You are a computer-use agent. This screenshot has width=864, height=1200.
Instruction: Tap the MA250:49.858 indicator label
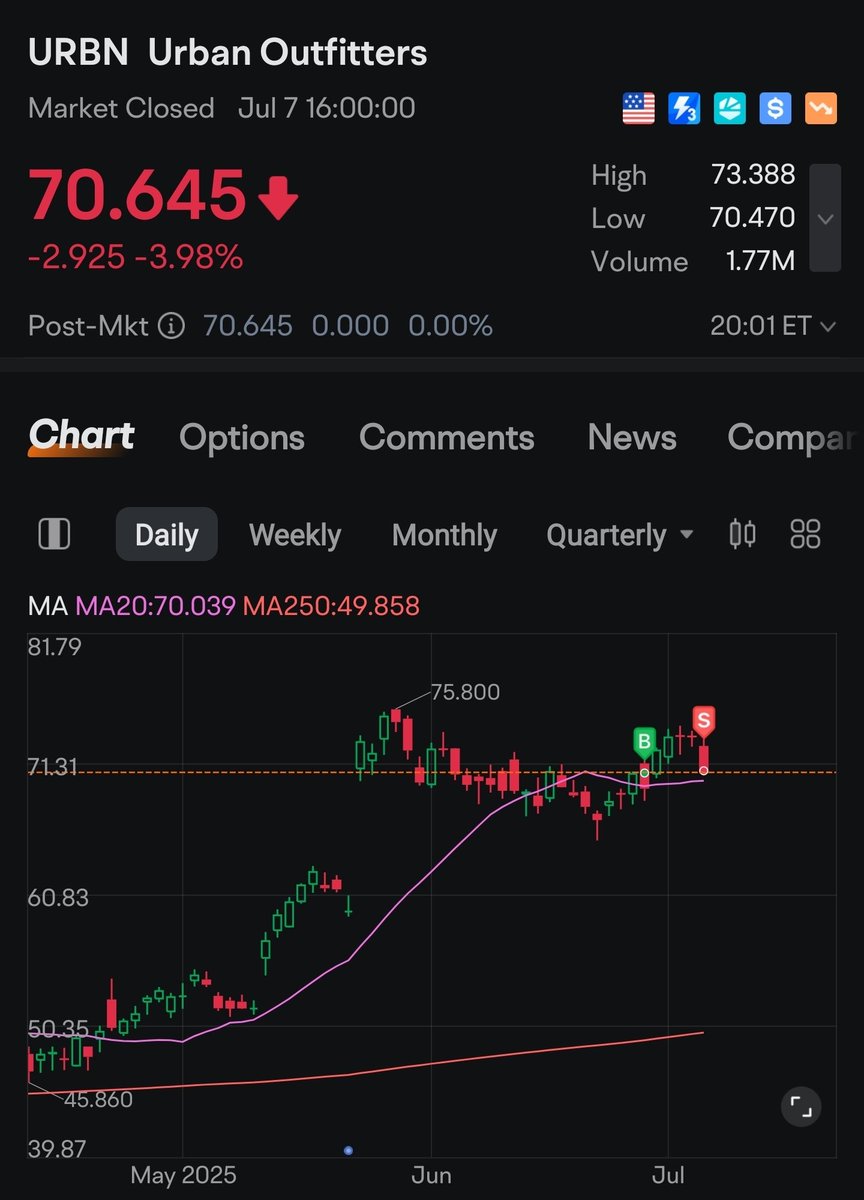[x=331, y=606]
